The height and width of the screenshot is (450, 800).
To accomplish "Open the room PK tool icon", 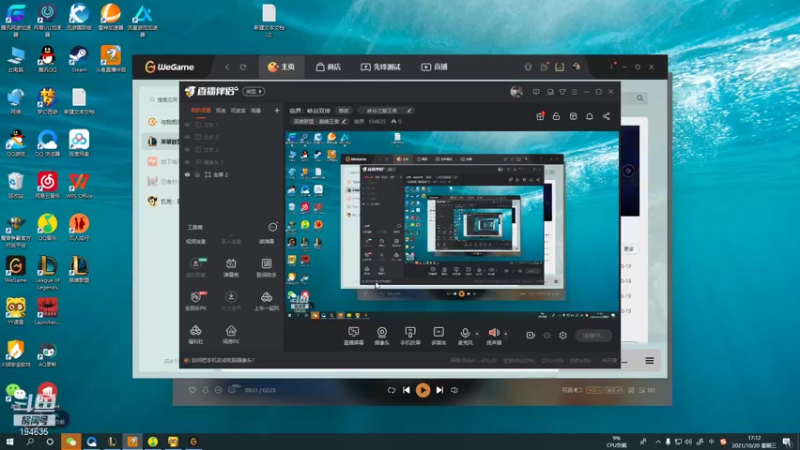I will [231, 335].
